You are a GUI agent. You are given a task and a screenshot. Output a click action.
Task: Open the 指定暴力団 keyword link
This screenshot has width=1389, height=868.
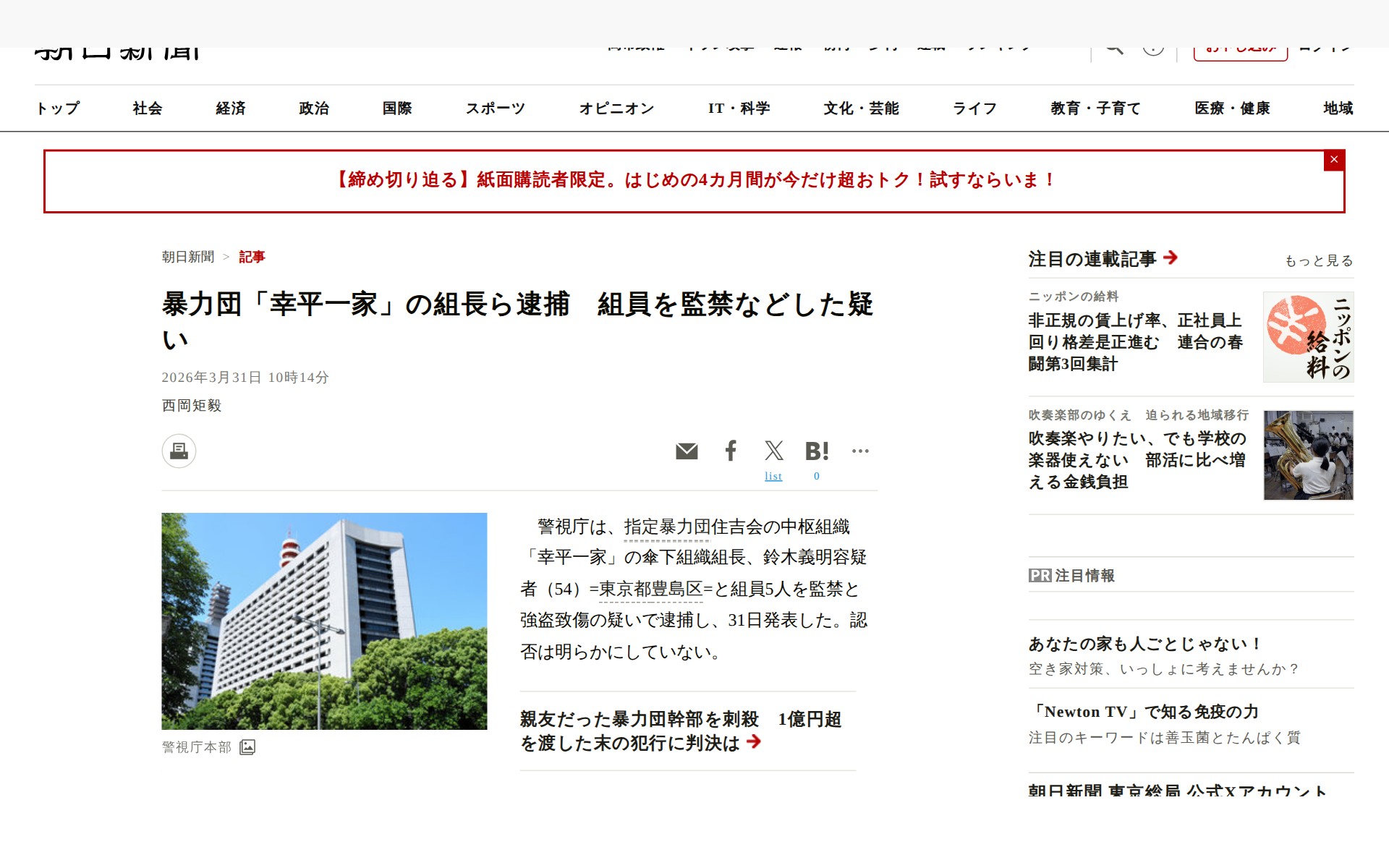point(666,527)
